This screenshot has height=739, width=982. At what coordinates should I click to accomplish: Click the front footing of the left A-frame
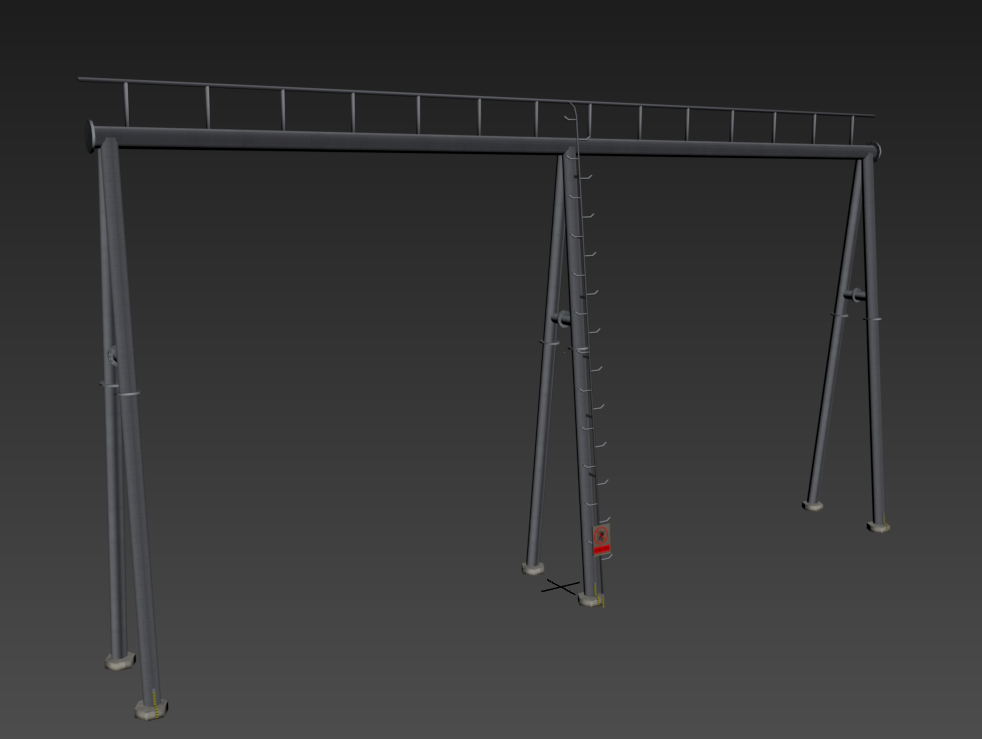[151, 709]
